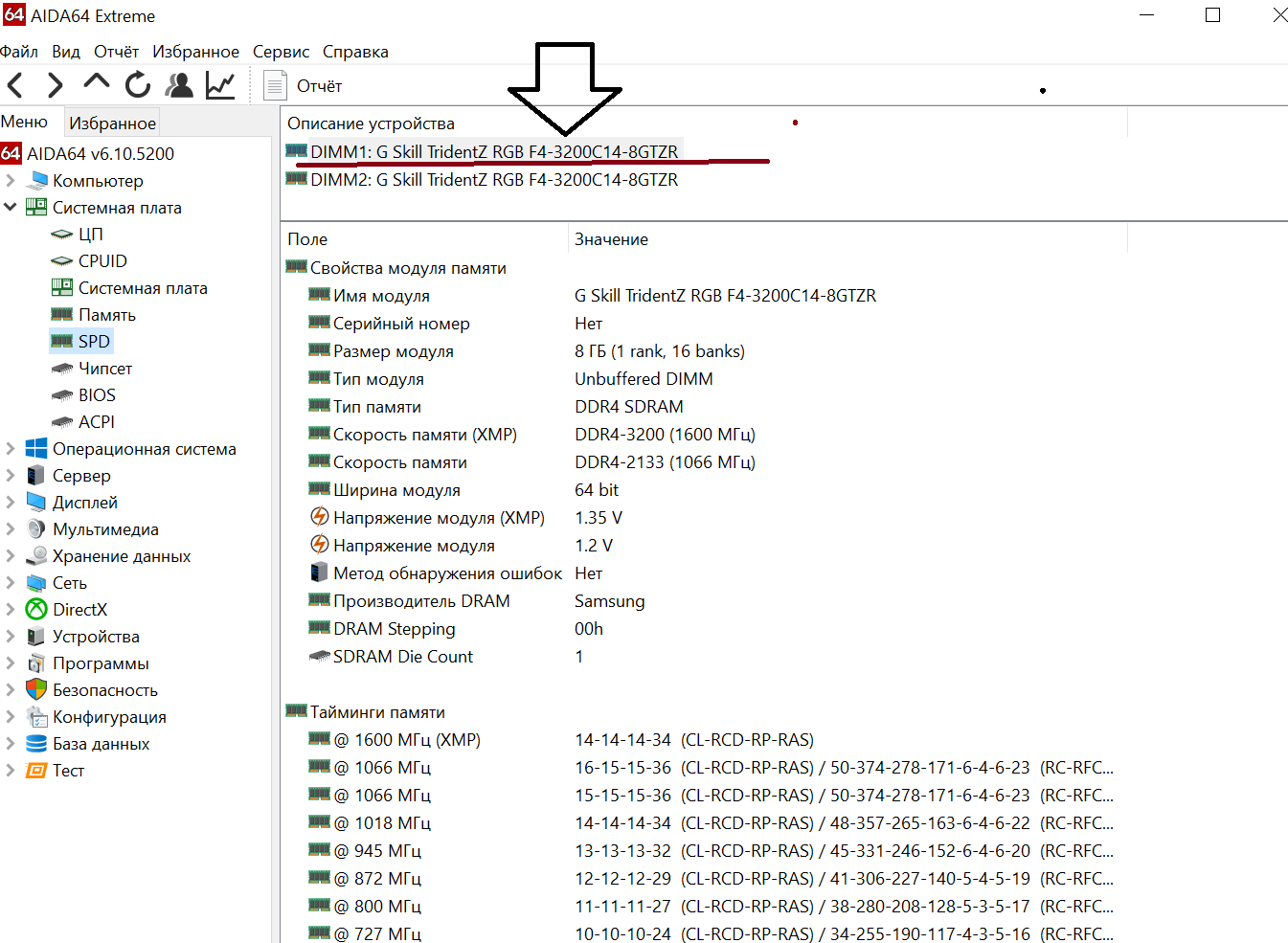Click the Сеть network icon
The height and width of the screenshot is (943, 1288).
pyautogui.click(x=36, y=582)
